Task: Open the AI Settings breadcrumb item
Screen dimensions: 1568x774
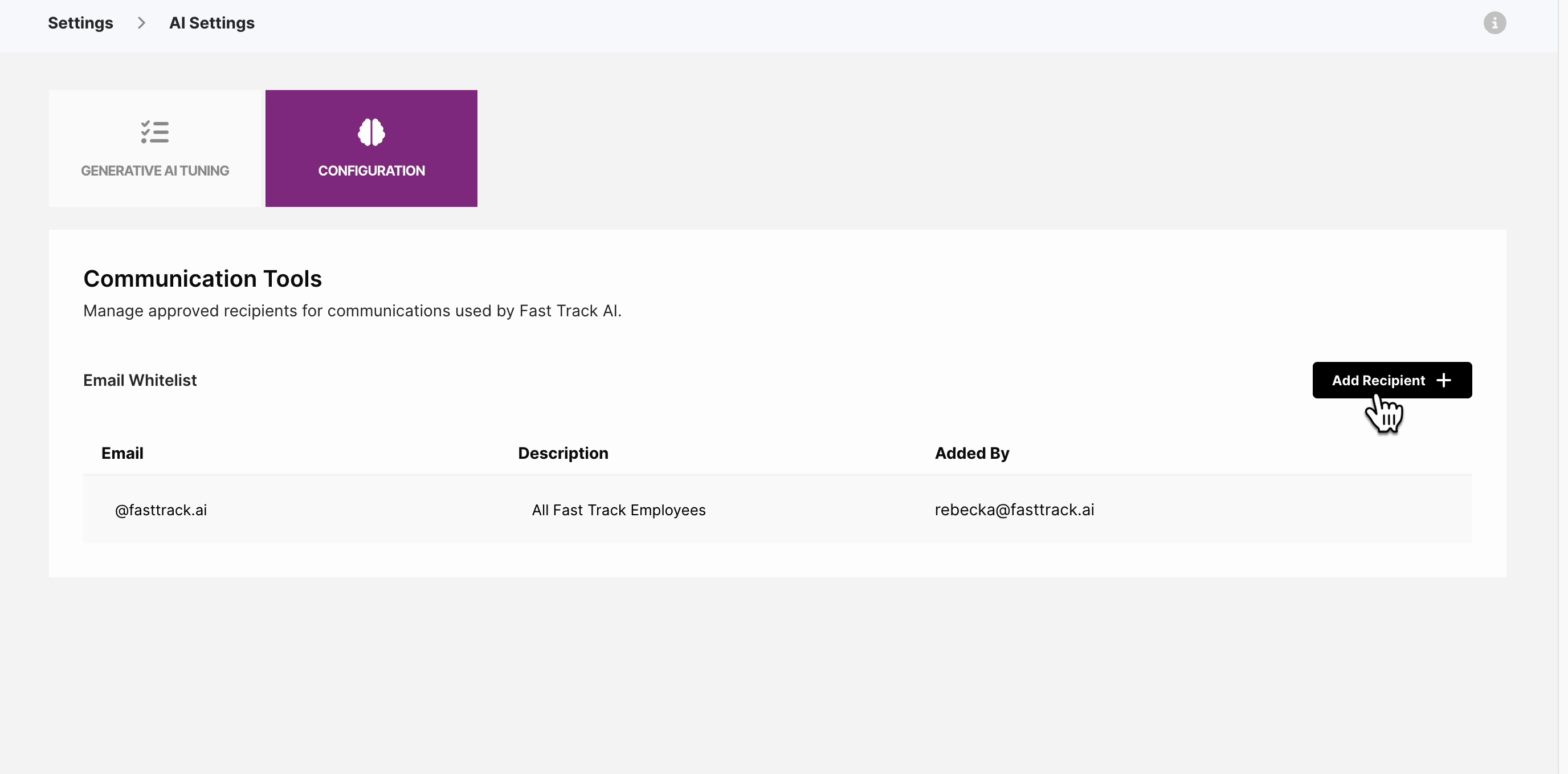Action: 212,23
